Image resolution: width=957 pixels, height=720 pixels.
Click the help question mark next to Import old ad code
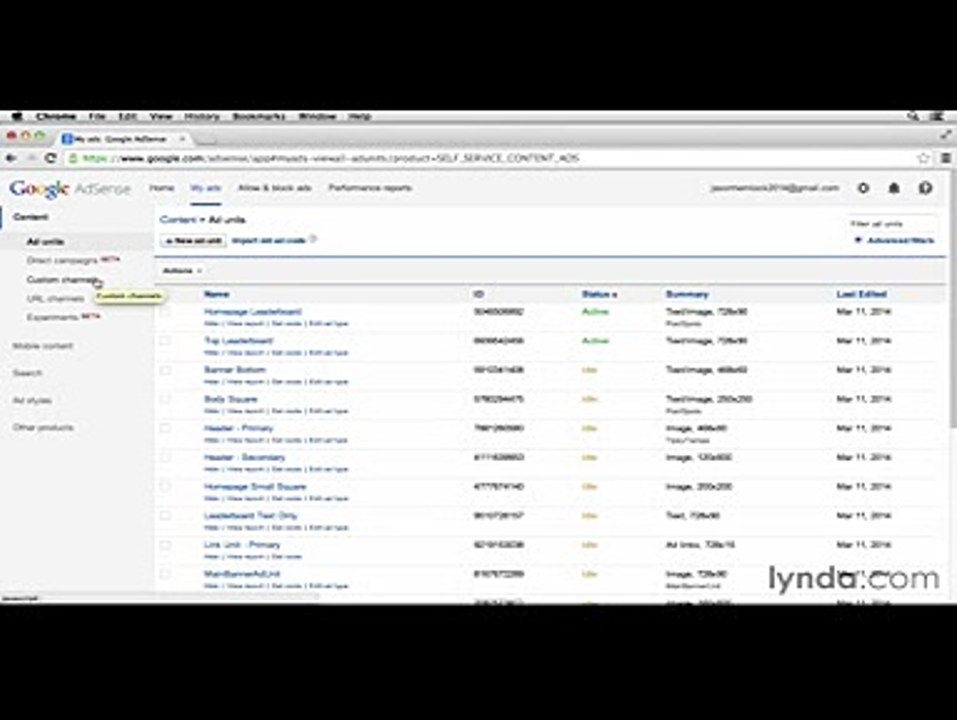point(313,240)
